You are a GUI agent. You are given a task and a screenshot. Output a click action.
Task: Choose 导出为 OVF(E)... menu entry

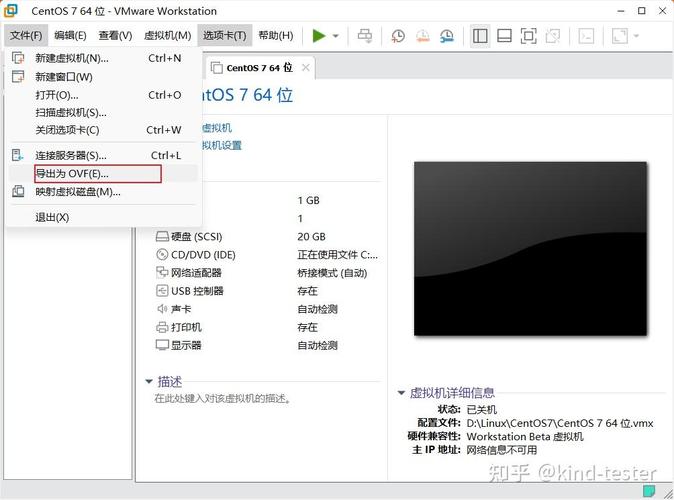(103, 174)
